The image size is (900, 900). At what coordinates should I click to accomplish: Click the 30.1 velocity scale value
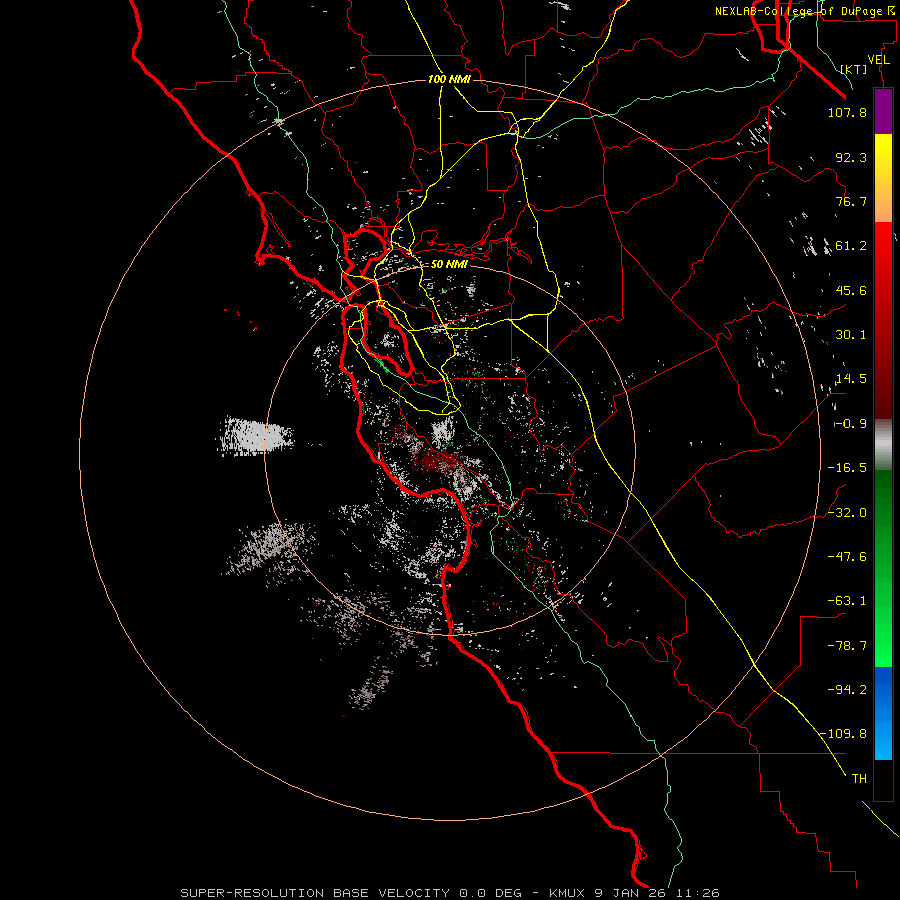851,335
